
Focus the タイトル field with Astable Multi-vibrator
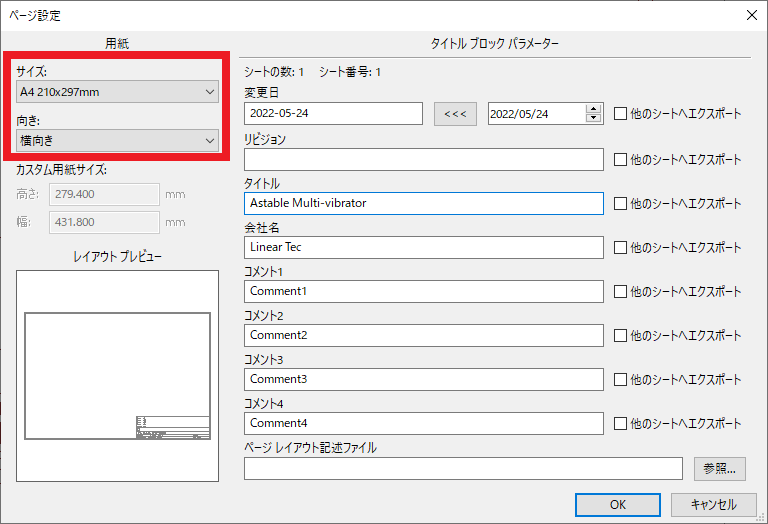(423, 203)
